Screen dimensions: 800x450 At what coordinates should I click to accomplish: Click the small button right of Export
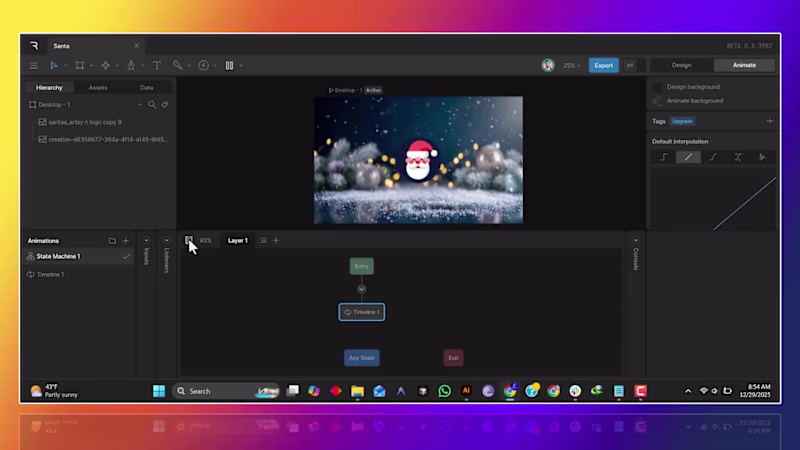630,65
